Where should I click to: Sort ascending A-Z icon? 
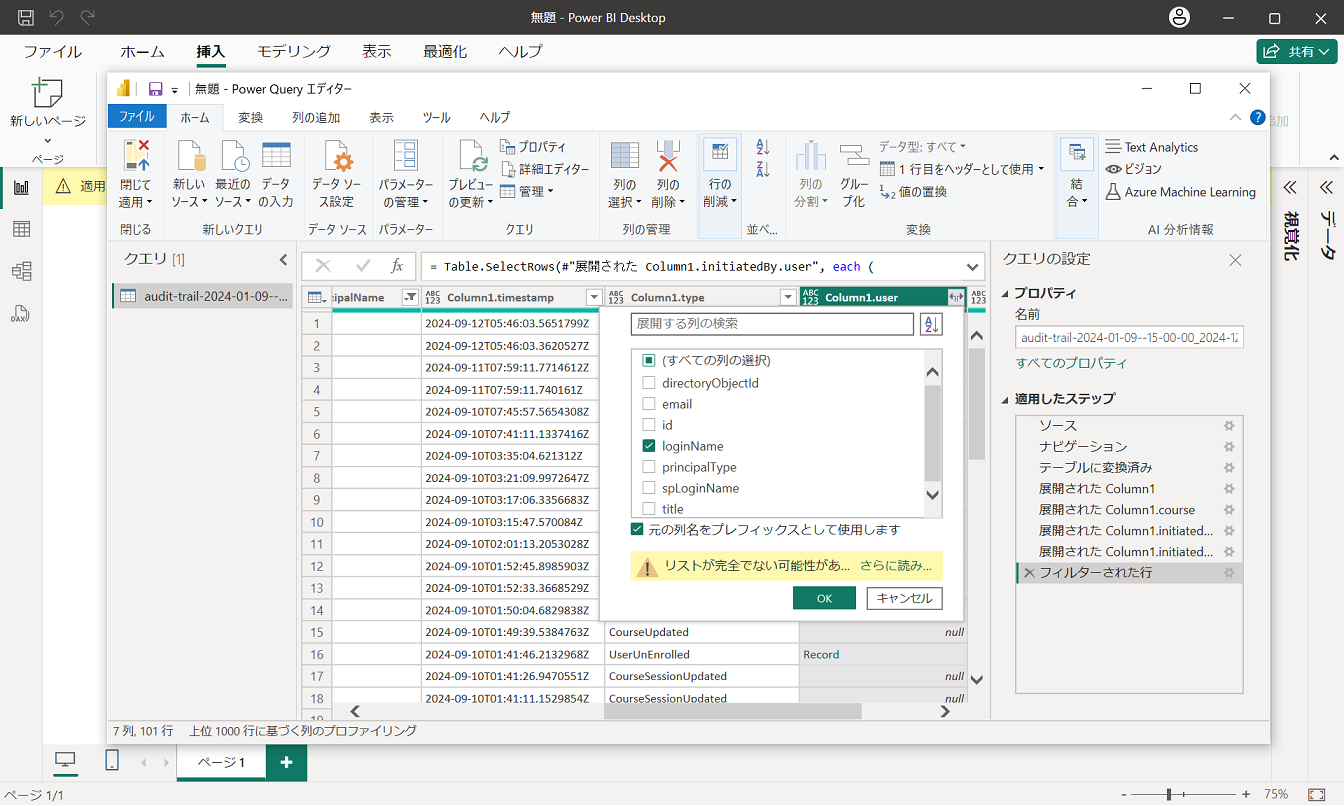click(763, 146)
